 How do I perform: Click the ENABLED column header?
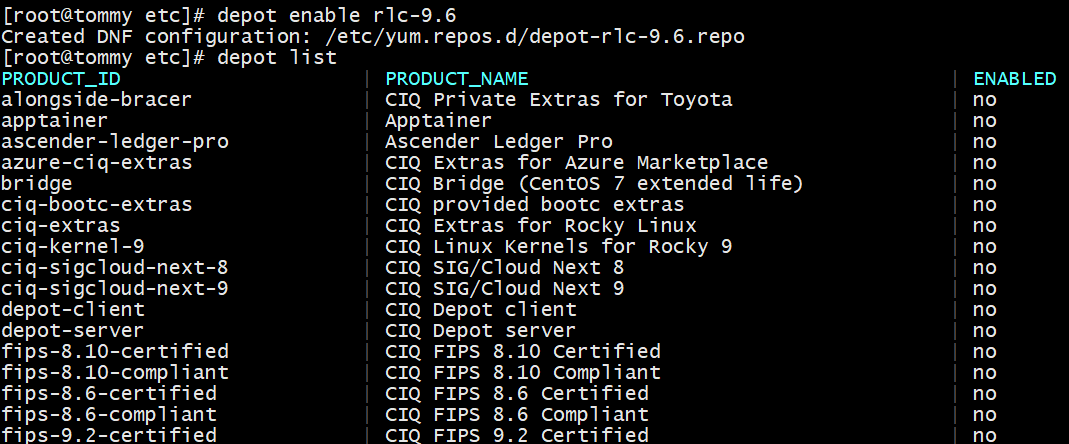(1014, 78)
